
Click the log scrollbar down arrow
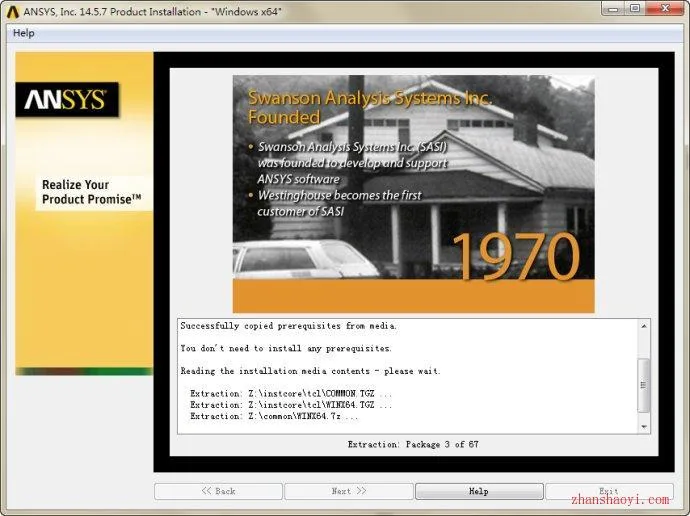click(x=644, y=427)
